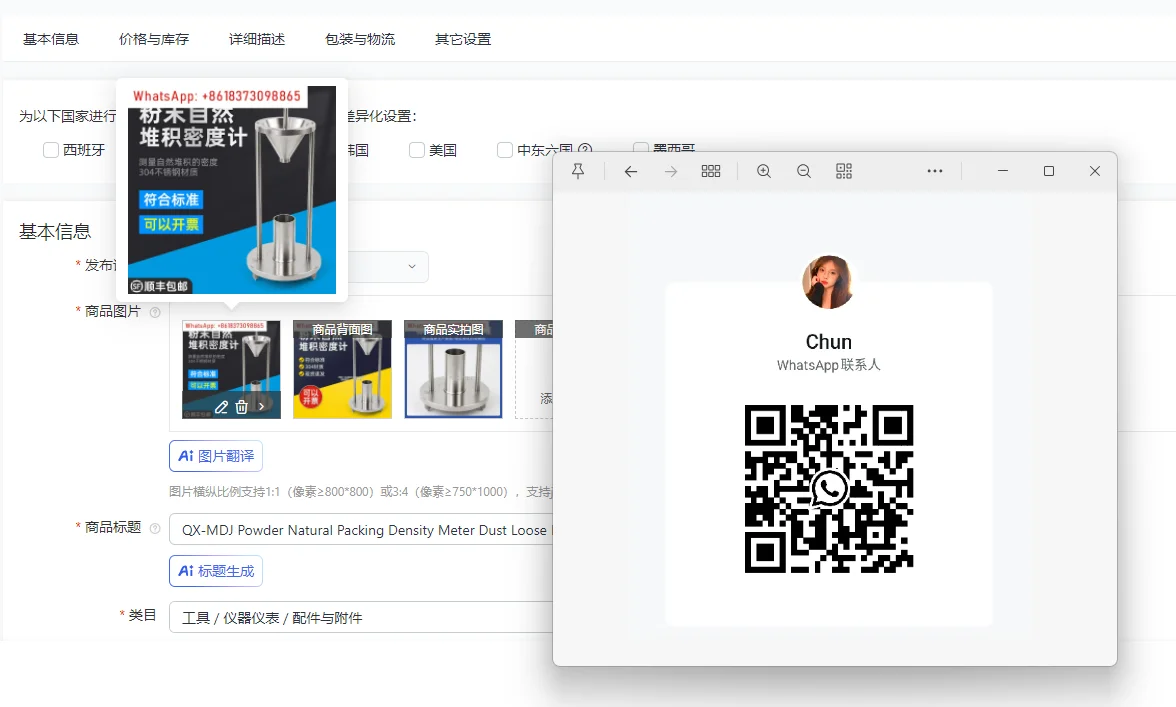Open the 类目 category selector field
1176x707 pixels.
(x=360, y=618)
